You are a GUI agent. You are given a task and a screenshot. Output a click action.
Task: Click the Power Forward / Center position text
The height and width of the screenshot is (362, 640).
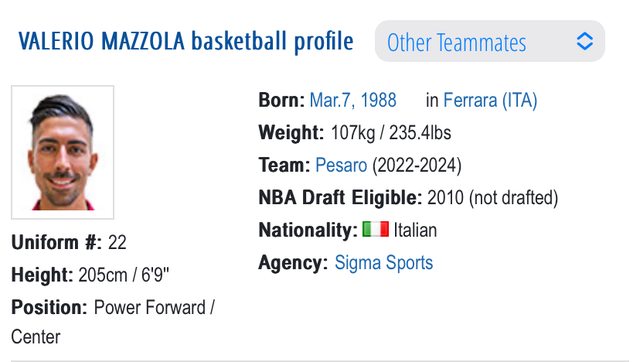[x=113, y=322]
